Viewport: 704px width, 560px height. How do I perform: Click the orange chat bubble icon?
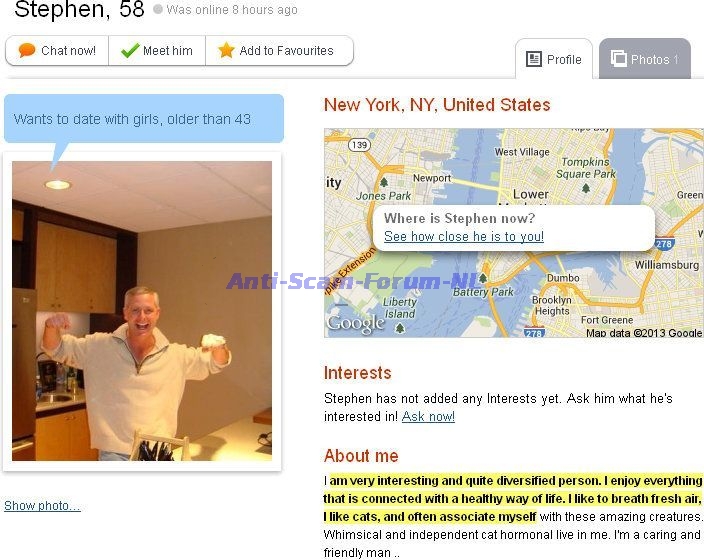tap(26, 50)
